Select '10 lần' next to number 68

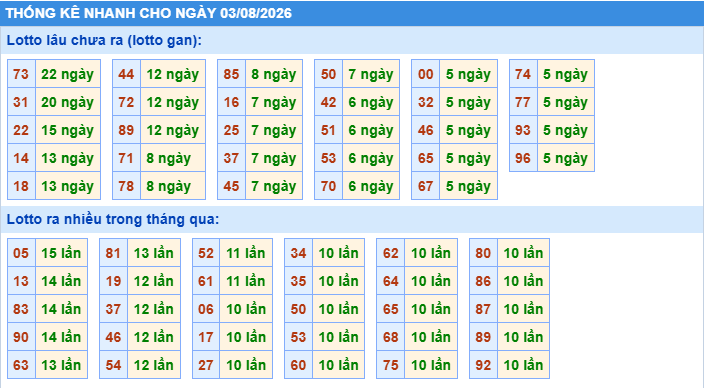click(x=431, y=337)
